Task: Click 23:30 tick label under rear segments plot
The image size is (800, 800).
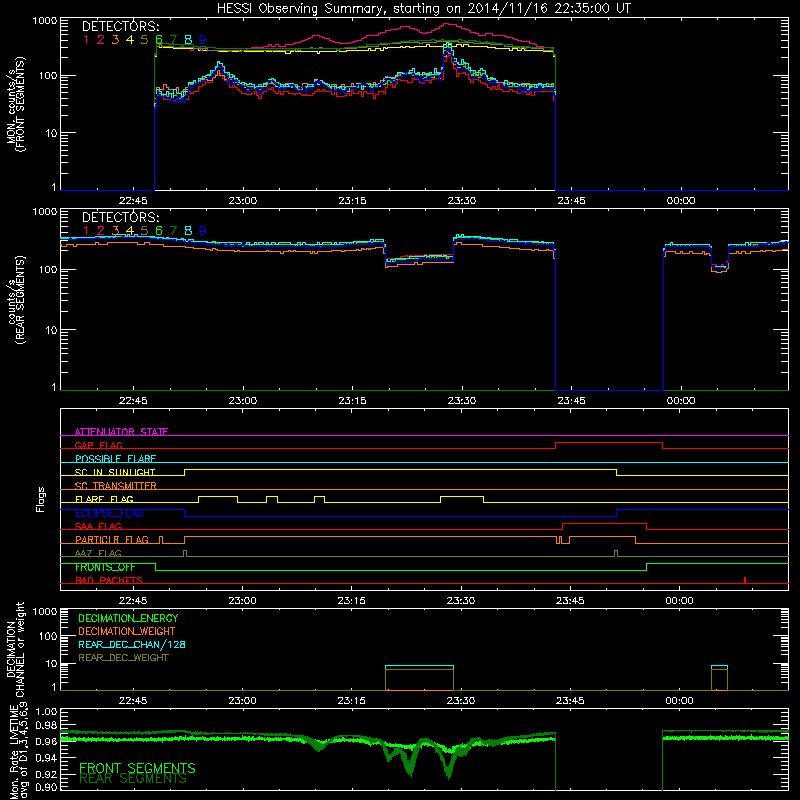Action: (x=462, y=401)
